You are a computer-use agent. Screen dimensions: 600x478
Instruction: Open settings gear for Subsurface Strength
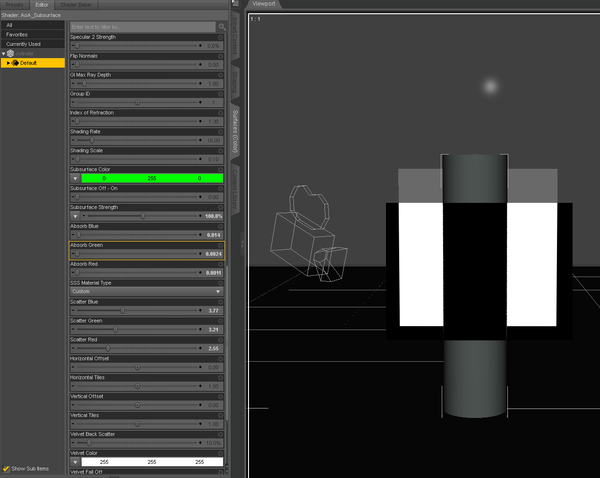click(220, 207)
